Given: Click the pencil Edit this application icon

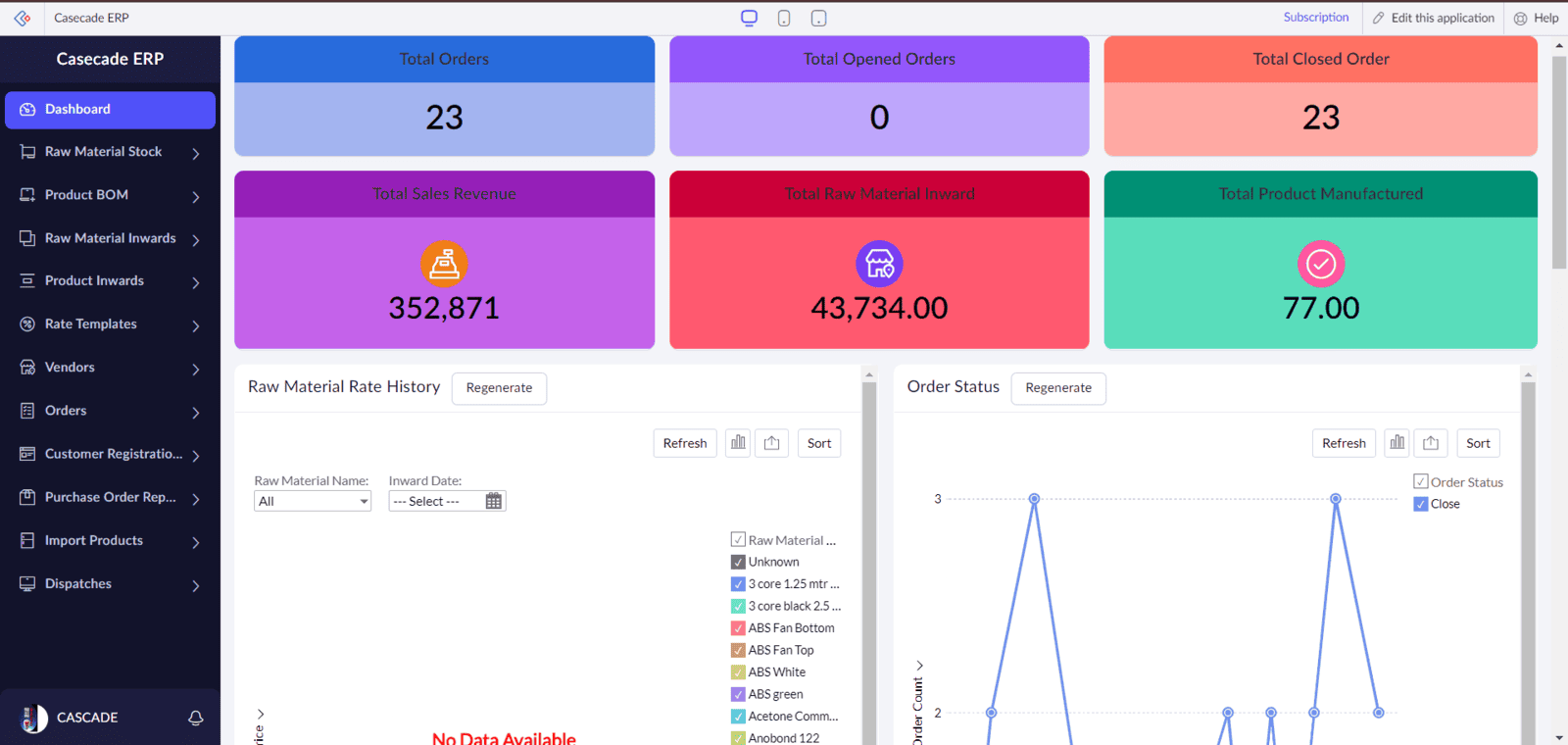Looking at the screenshot, I should 1379,18.
